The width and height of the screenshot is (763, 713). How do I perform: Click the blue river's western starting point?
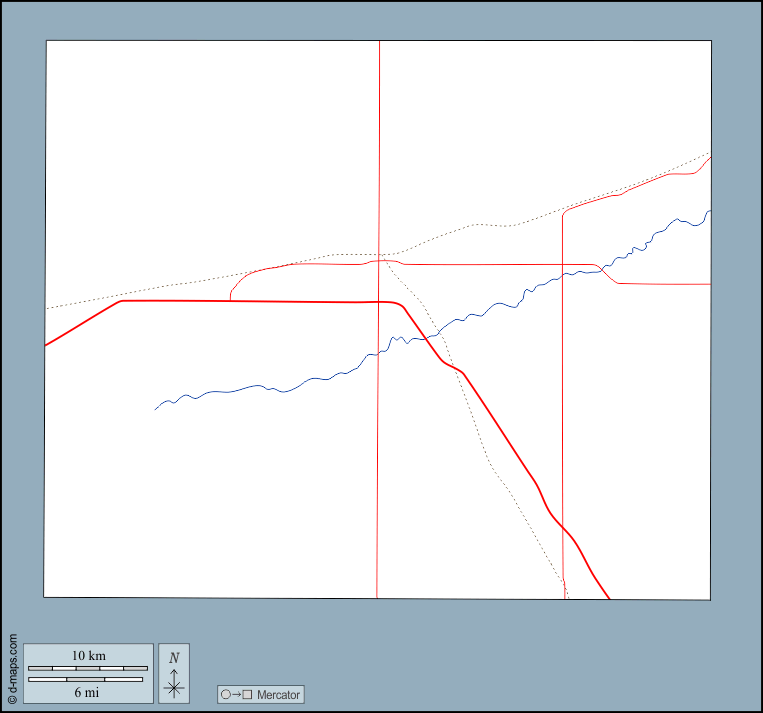pyautogui.click(x=156, y=409)
